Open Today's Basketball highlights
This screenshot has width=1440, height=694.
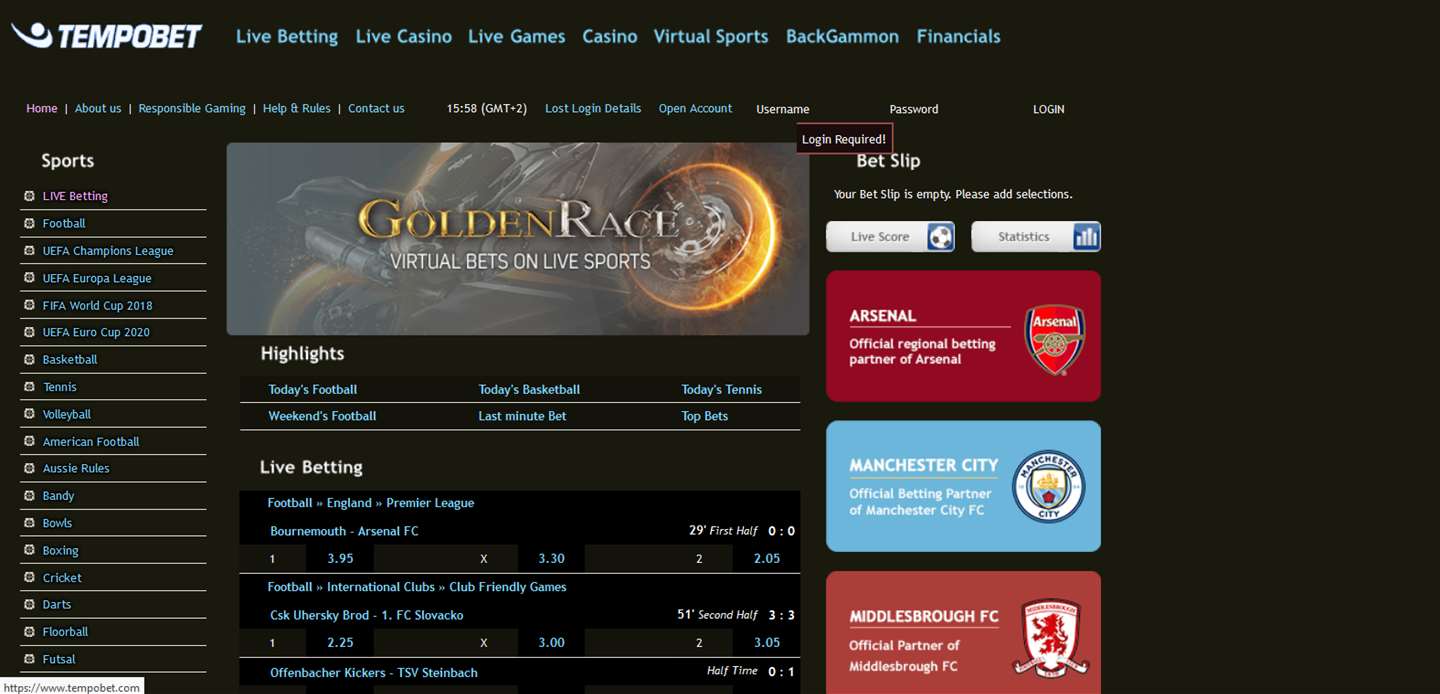pyautogui.click(x=529, y=389)
